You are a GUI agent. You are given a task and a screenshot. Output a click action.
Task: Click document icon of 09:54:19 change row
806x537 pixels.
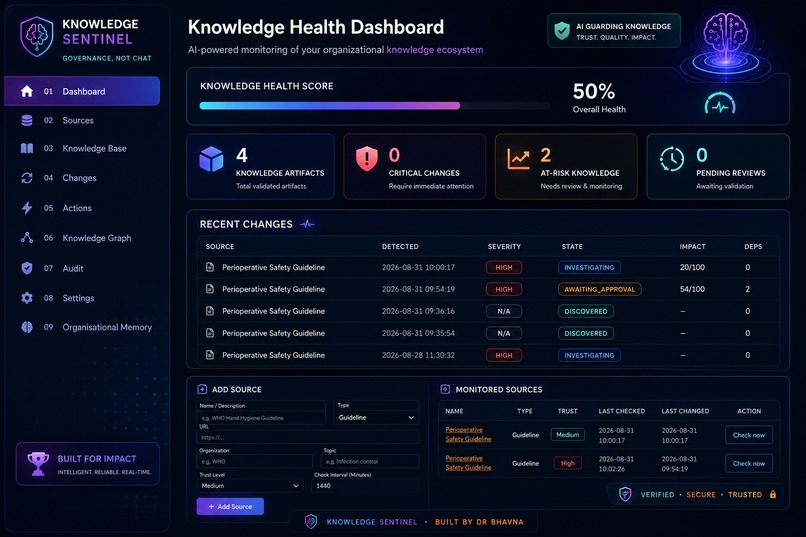coord(210,289)
